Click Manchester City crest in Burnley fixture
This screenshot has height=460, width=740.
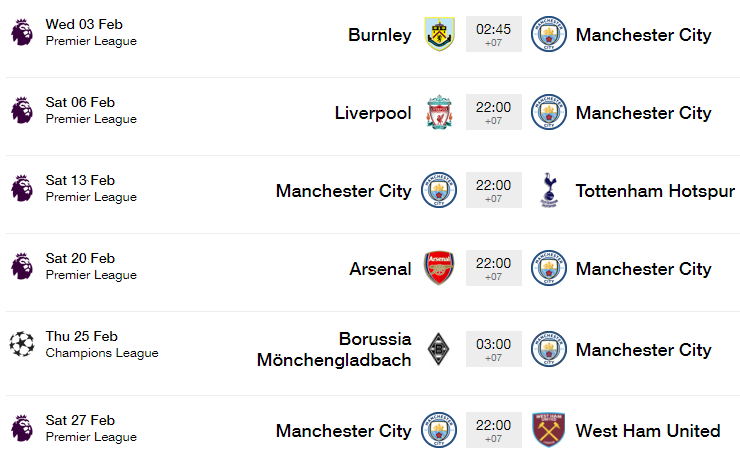pos(549,34)
